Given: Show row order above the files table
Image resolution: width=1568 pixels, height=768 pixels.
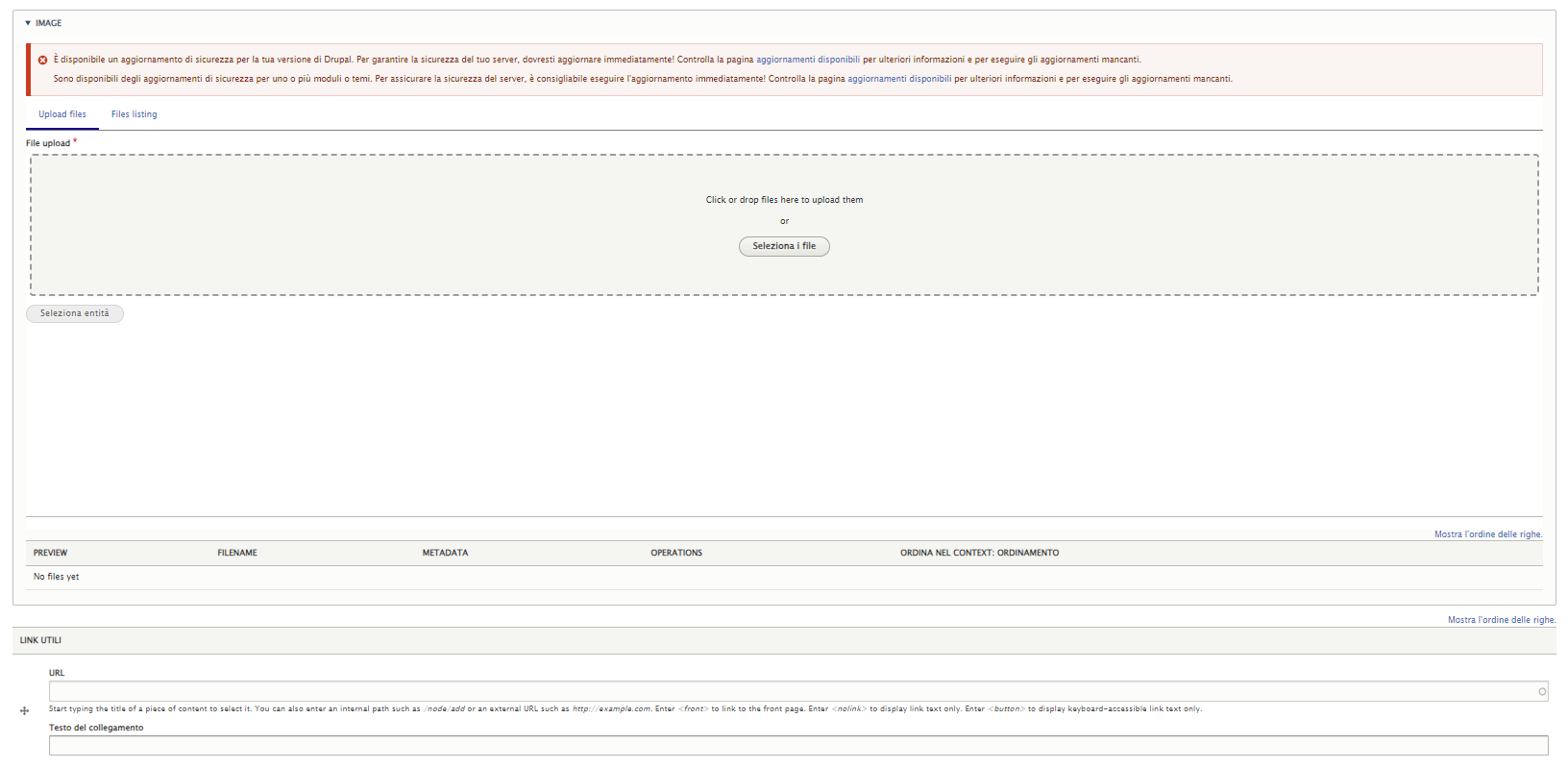Looking at the screenshot, I should tap(1487, 534).
